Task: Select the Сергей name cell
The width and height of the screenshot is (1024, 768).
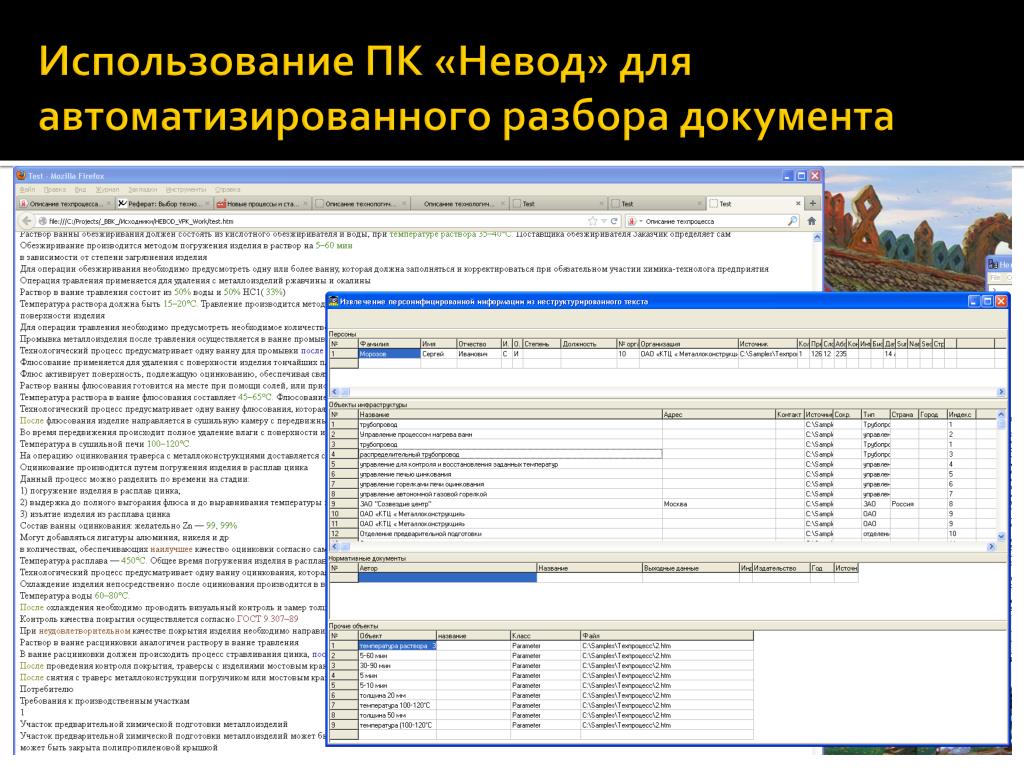Action: tap(438, 354)
